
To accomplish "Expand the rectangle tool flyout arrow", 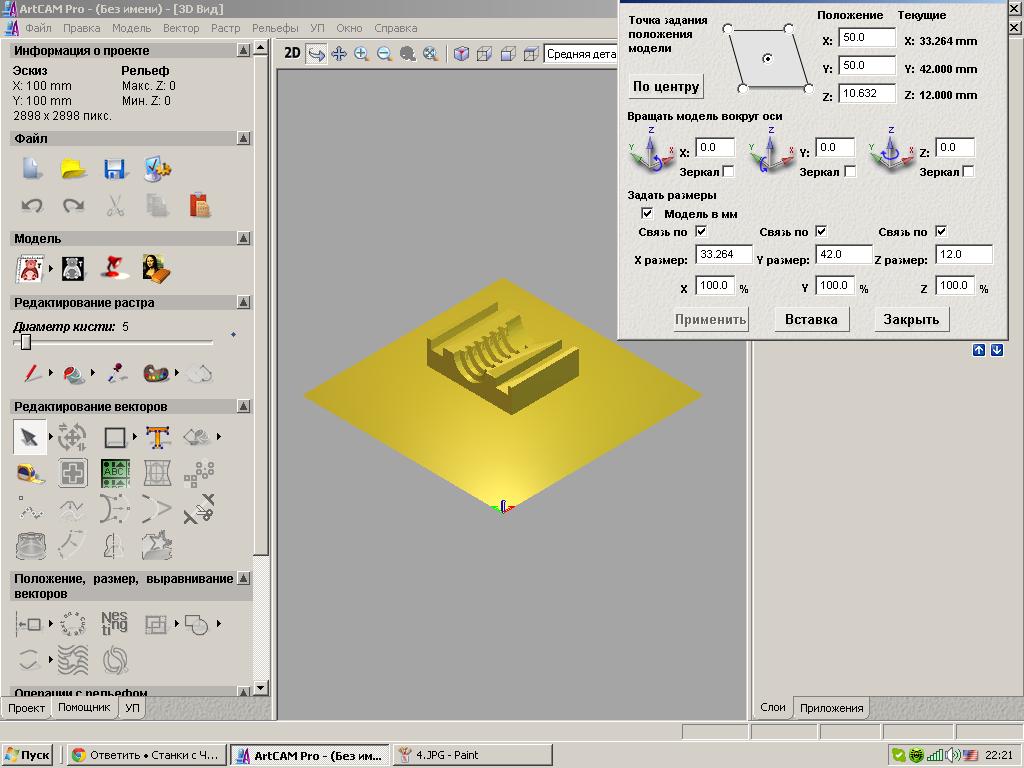I will pos(135,437).
